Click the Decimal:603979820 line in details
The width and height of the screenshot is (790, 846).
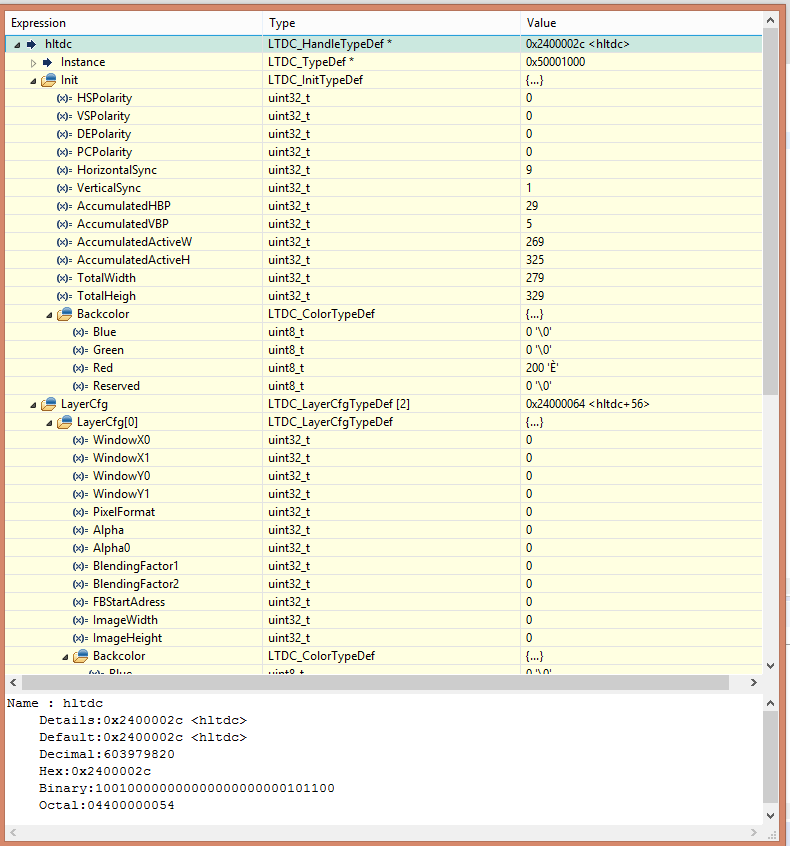(x=106, y=754)
